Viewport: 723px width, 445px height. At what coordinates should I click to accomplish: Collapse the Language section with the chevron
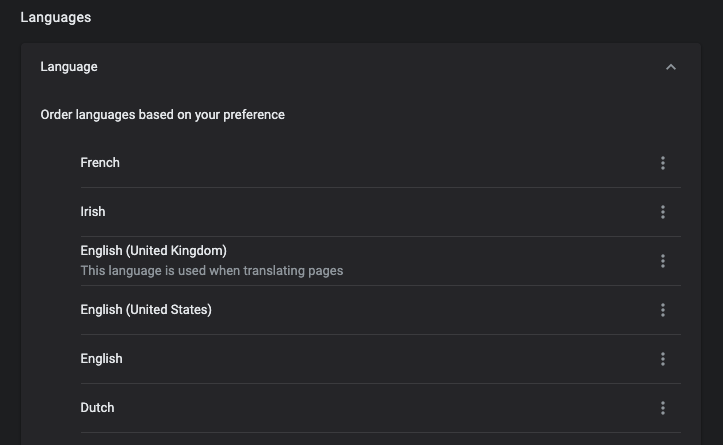(671, 67)
